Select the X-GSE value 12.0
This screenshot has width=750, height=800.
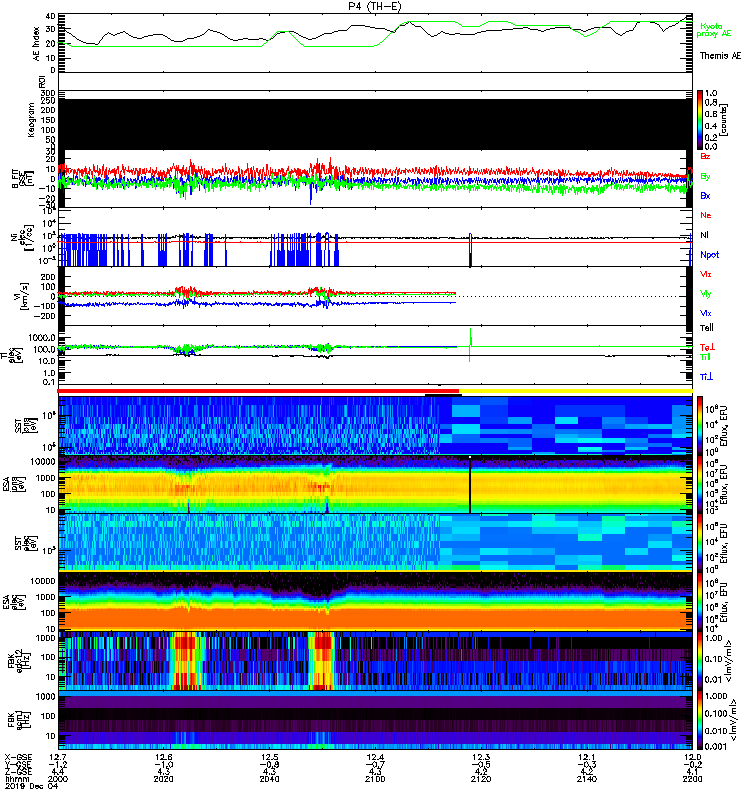coord(692,757)
